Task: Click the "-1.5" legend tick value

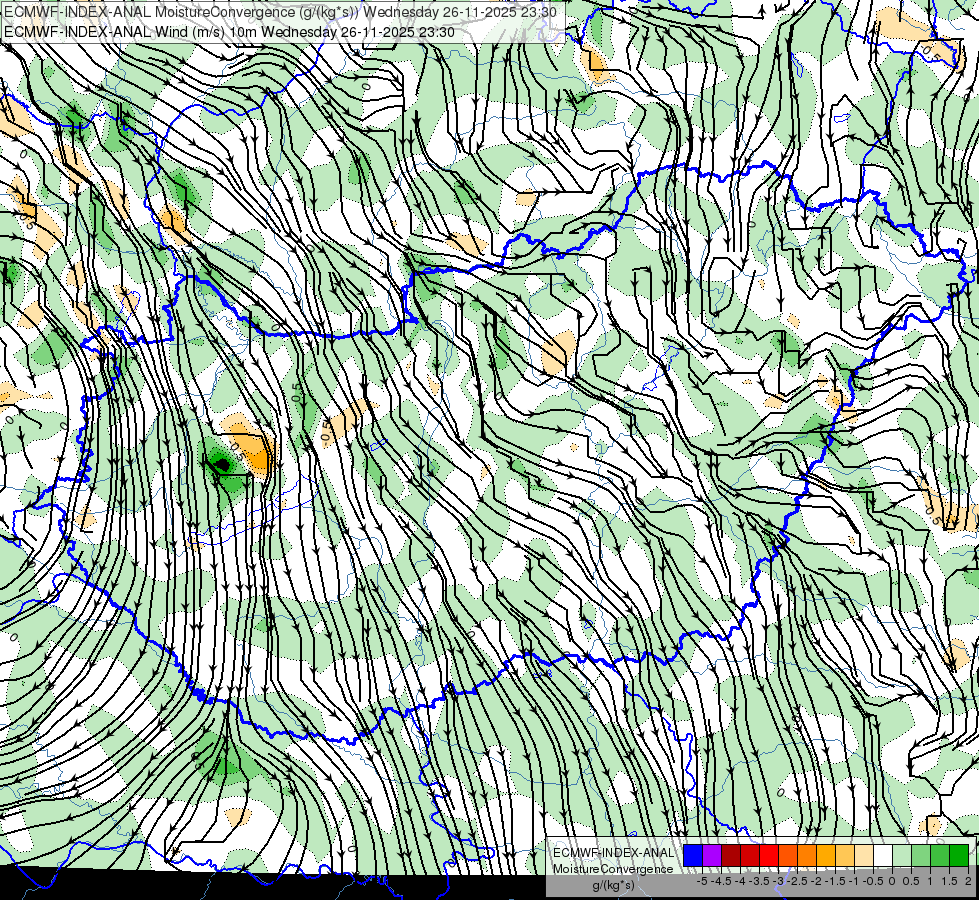Action: (x=835, y=881)
